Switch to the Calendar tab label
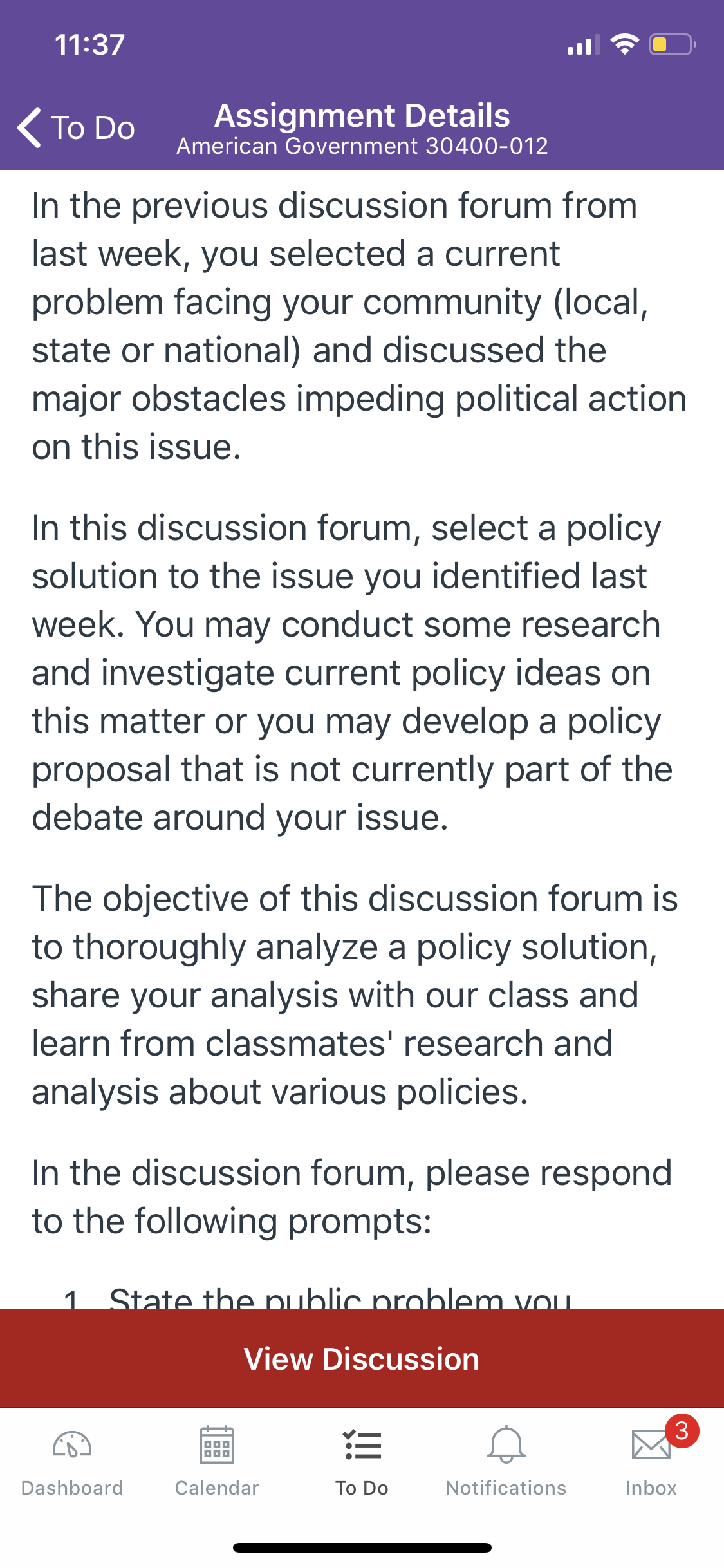The height and width of the screenshot is (1568, 724). coord(217,1488)
